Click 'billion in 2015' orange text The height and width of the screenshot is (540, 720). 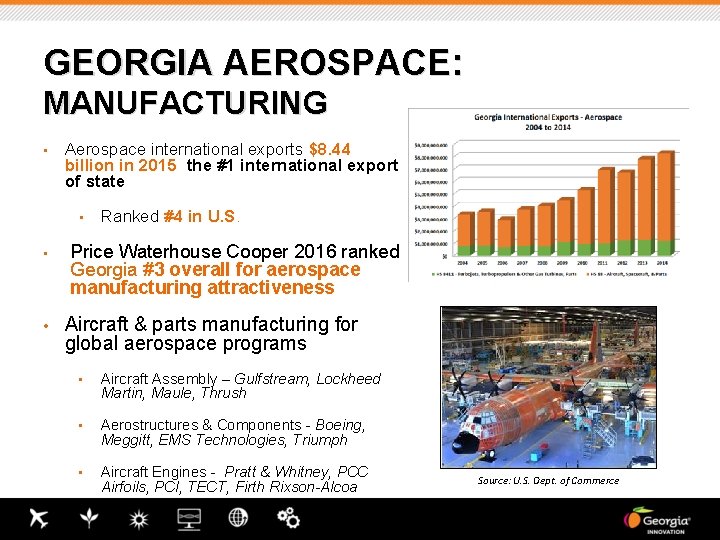(x=121, y=165)
